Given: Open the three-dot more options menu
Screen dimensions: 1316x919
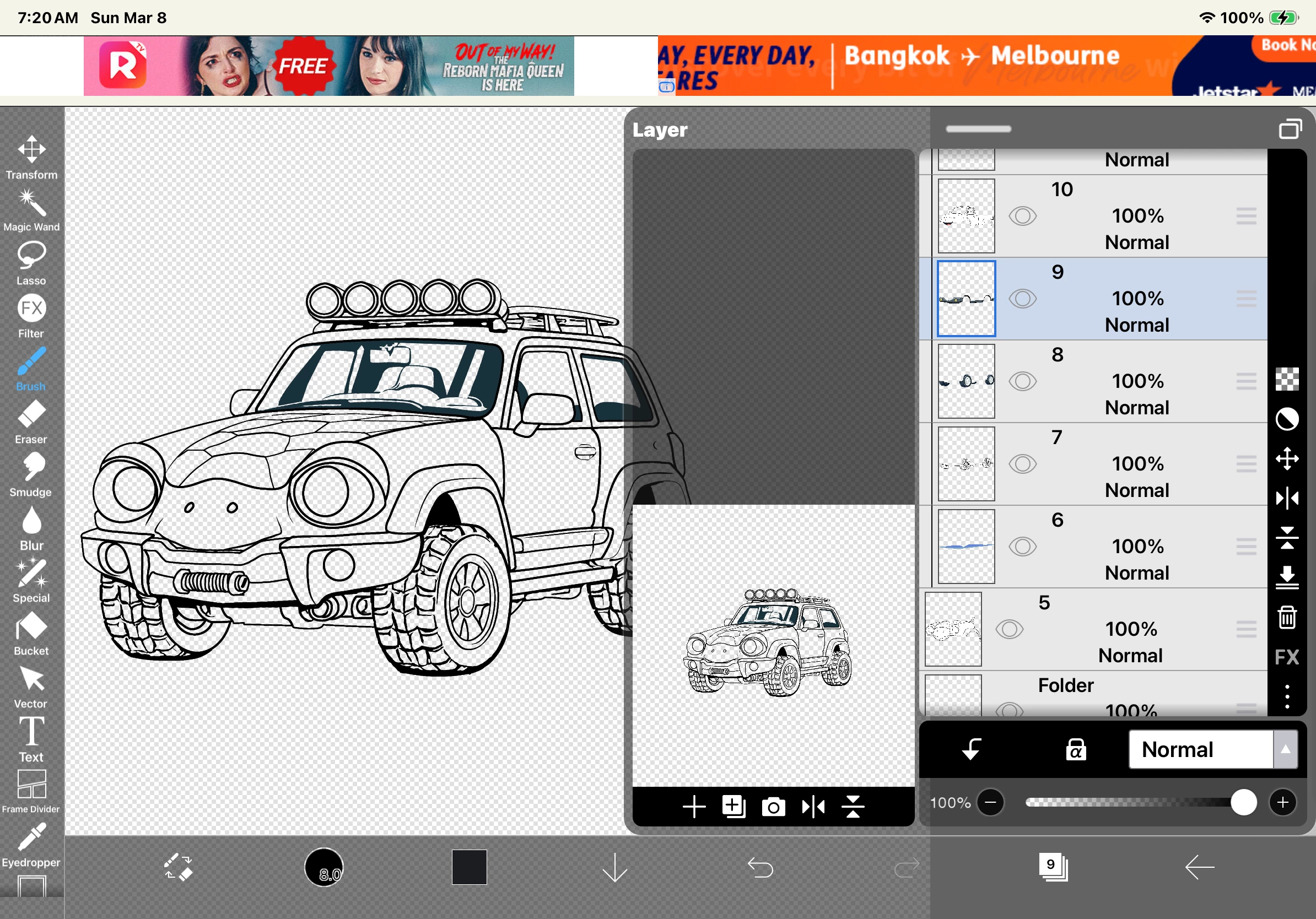Looking at the screenshot, I should pyautogui.click(x=1287, y=697).
